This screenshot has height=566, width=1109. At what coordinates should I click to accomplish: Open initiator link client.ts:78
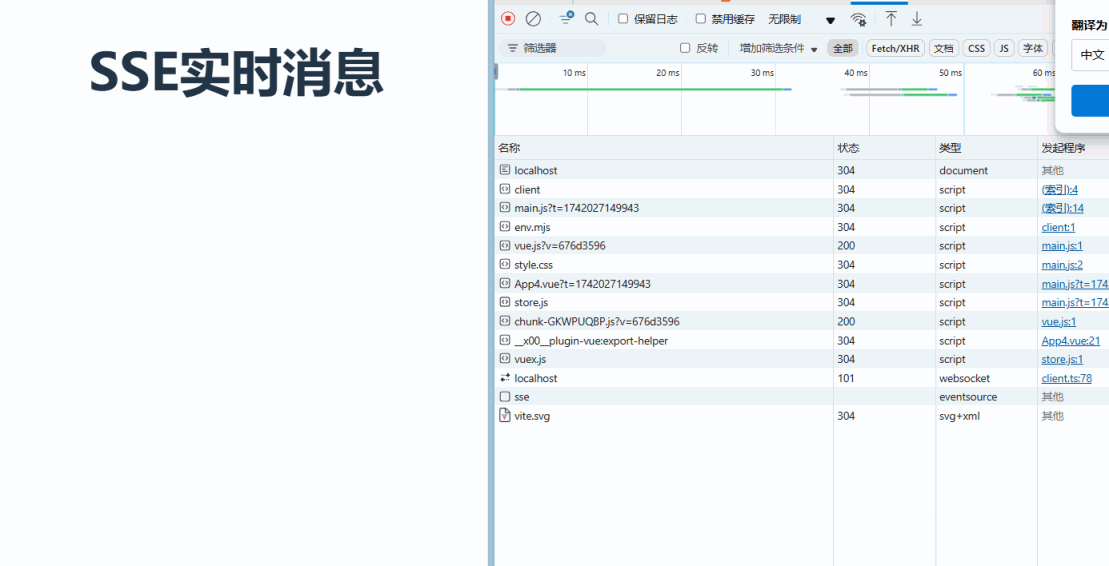[1067, 378]
